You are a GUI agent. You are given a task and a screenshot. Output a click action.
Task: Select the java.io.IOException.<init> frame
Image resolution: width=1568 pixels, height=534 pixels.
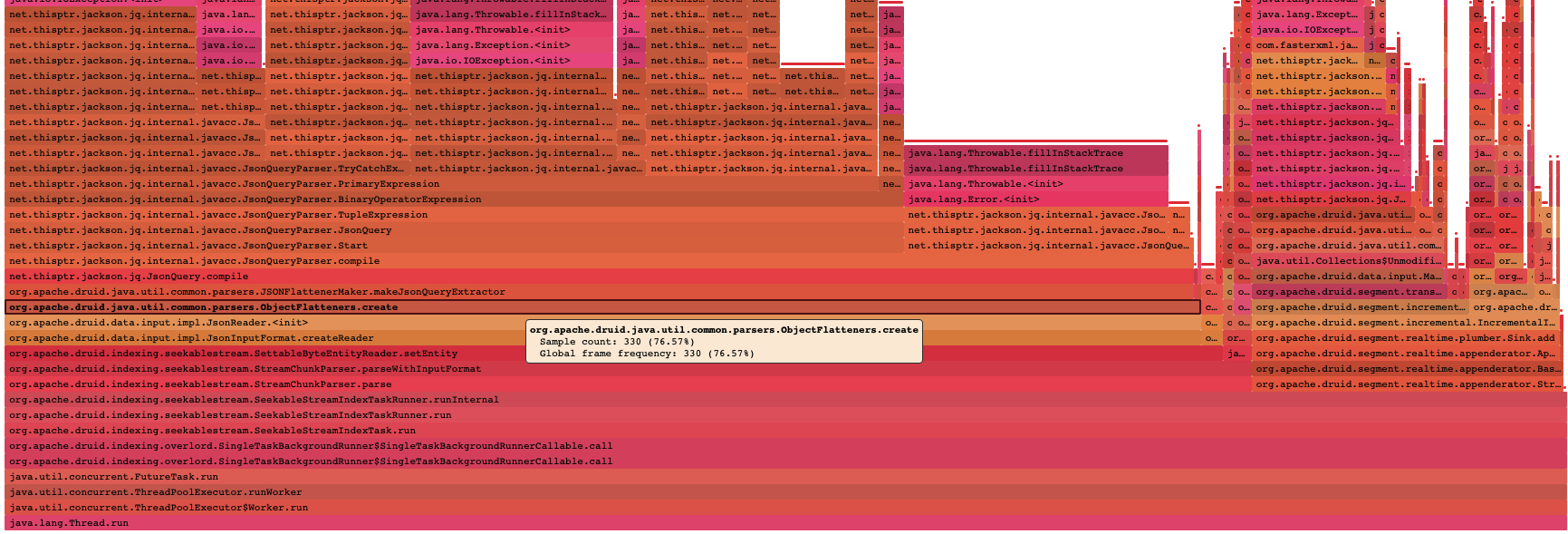[512, 61]
